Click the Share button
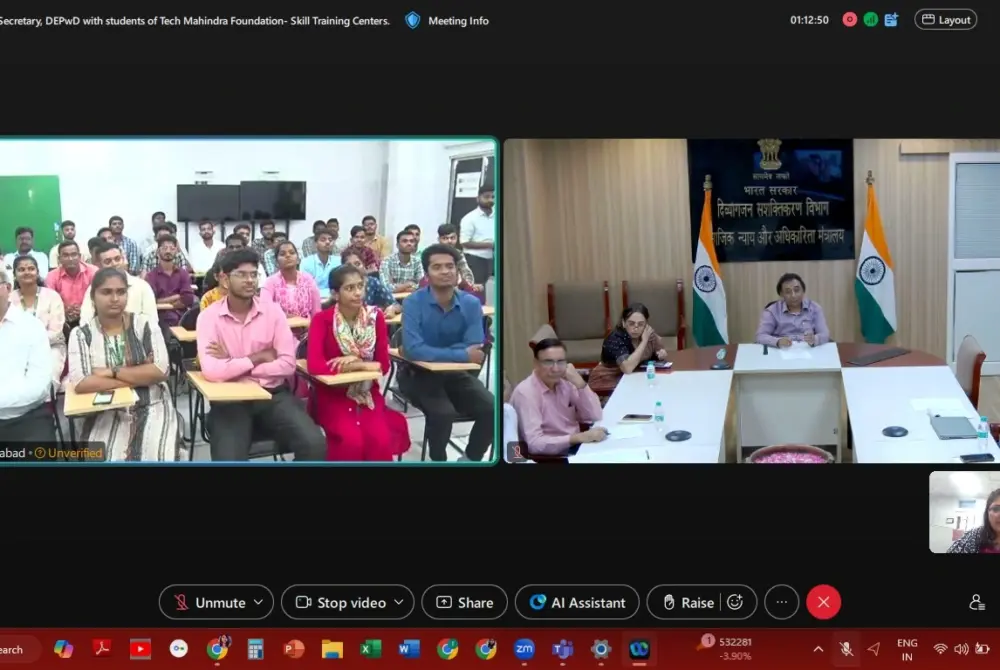 464,602
